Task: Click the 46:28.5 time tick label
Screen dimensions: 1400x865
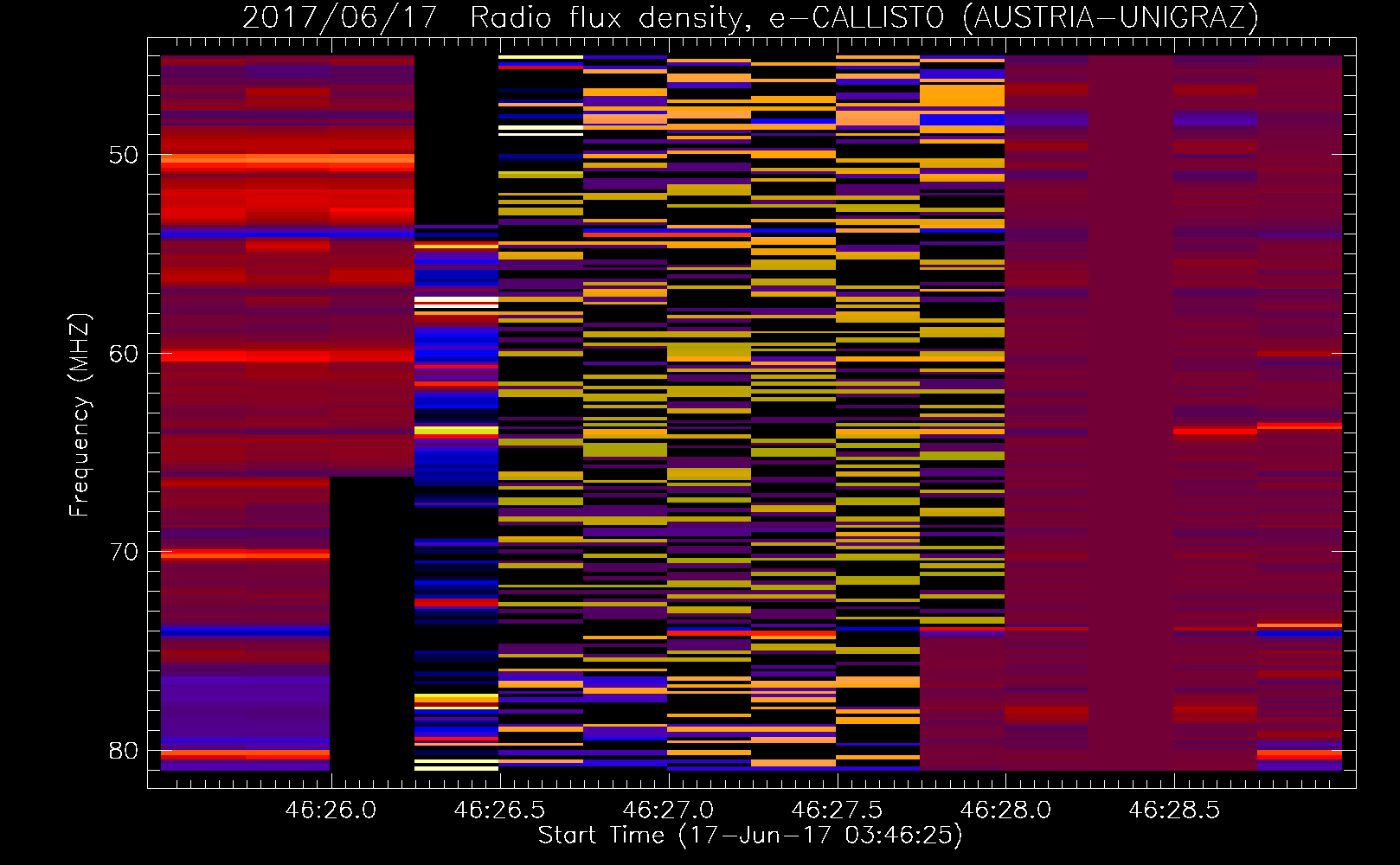Action: 1174,811
